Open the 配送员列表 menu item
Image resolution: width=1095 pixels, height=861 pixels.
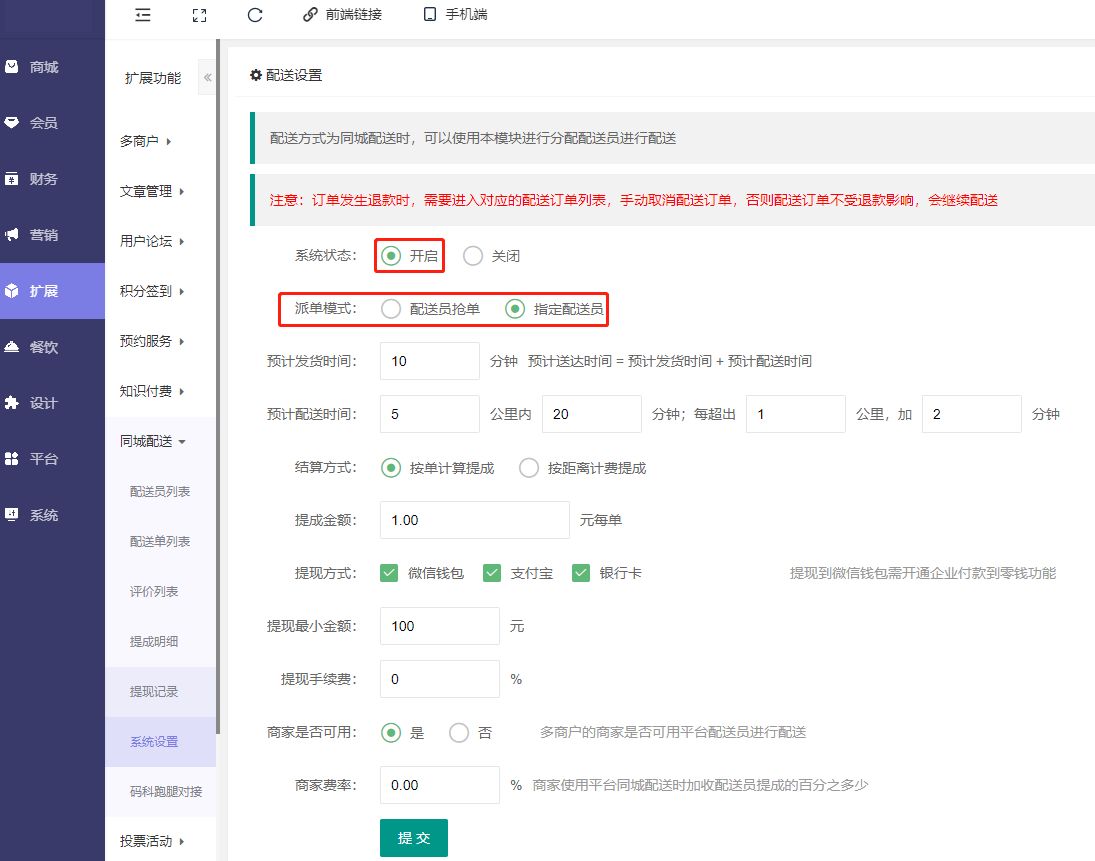(160, 492)
